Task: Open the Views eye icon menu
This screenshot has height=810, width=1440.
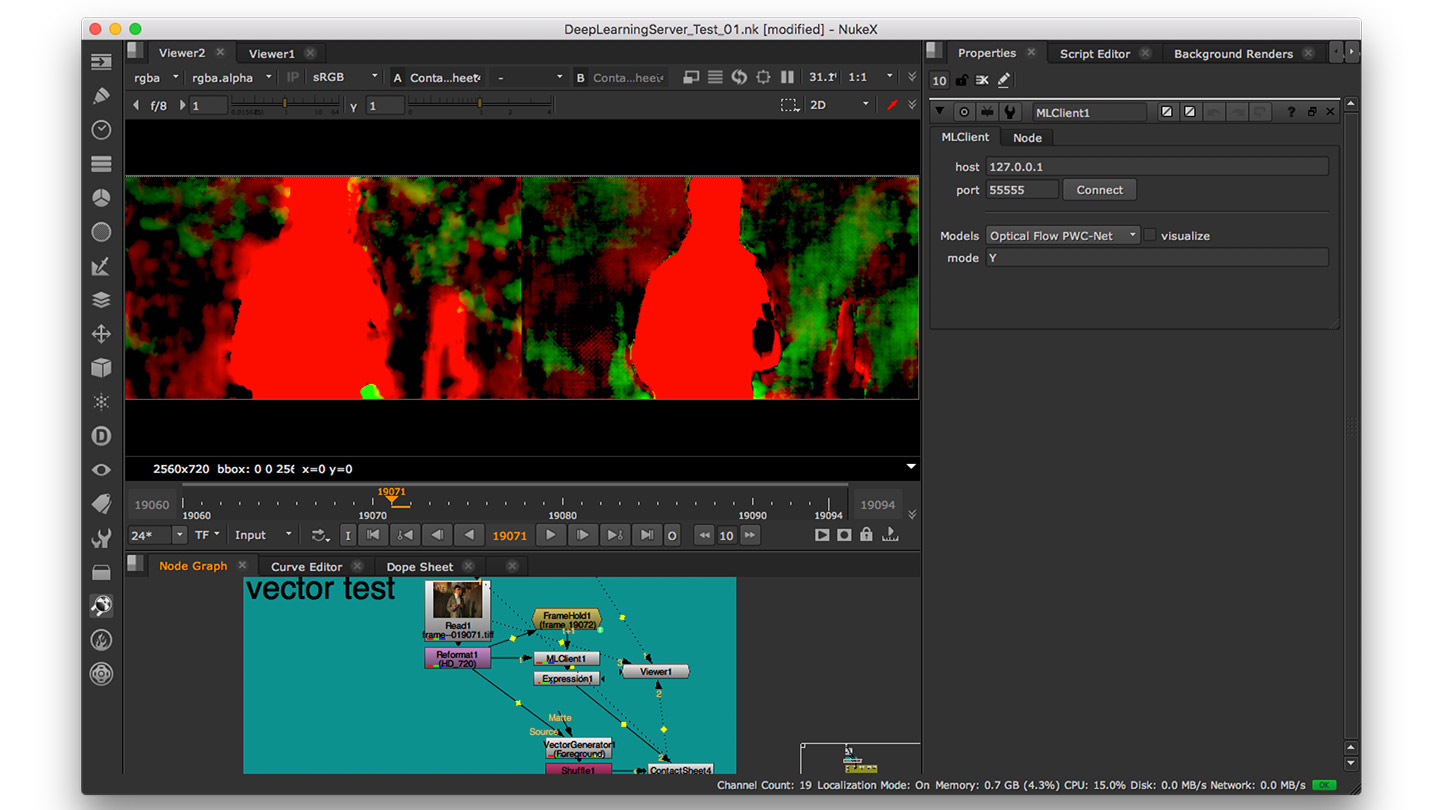Action: (x=101, y=470)
